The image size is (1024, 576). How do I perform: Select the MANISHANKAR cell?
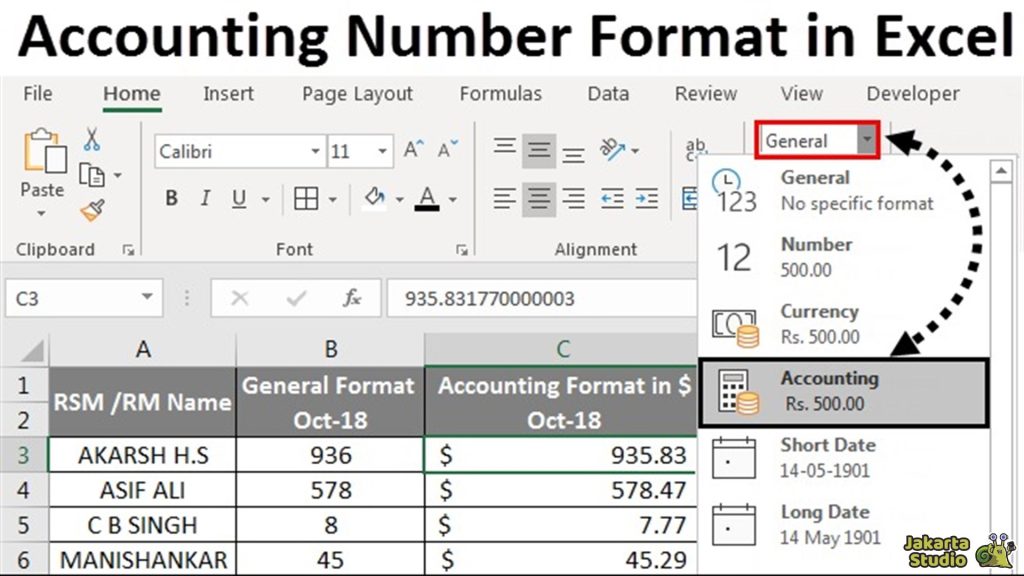(x=142, y=560)
